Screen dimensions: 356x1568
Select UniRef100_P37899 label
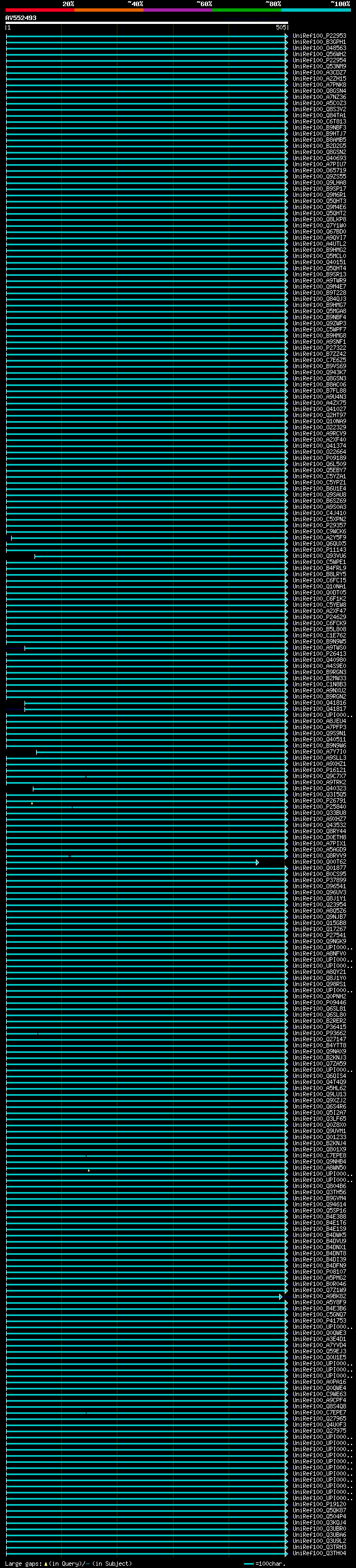coord(319,880)
